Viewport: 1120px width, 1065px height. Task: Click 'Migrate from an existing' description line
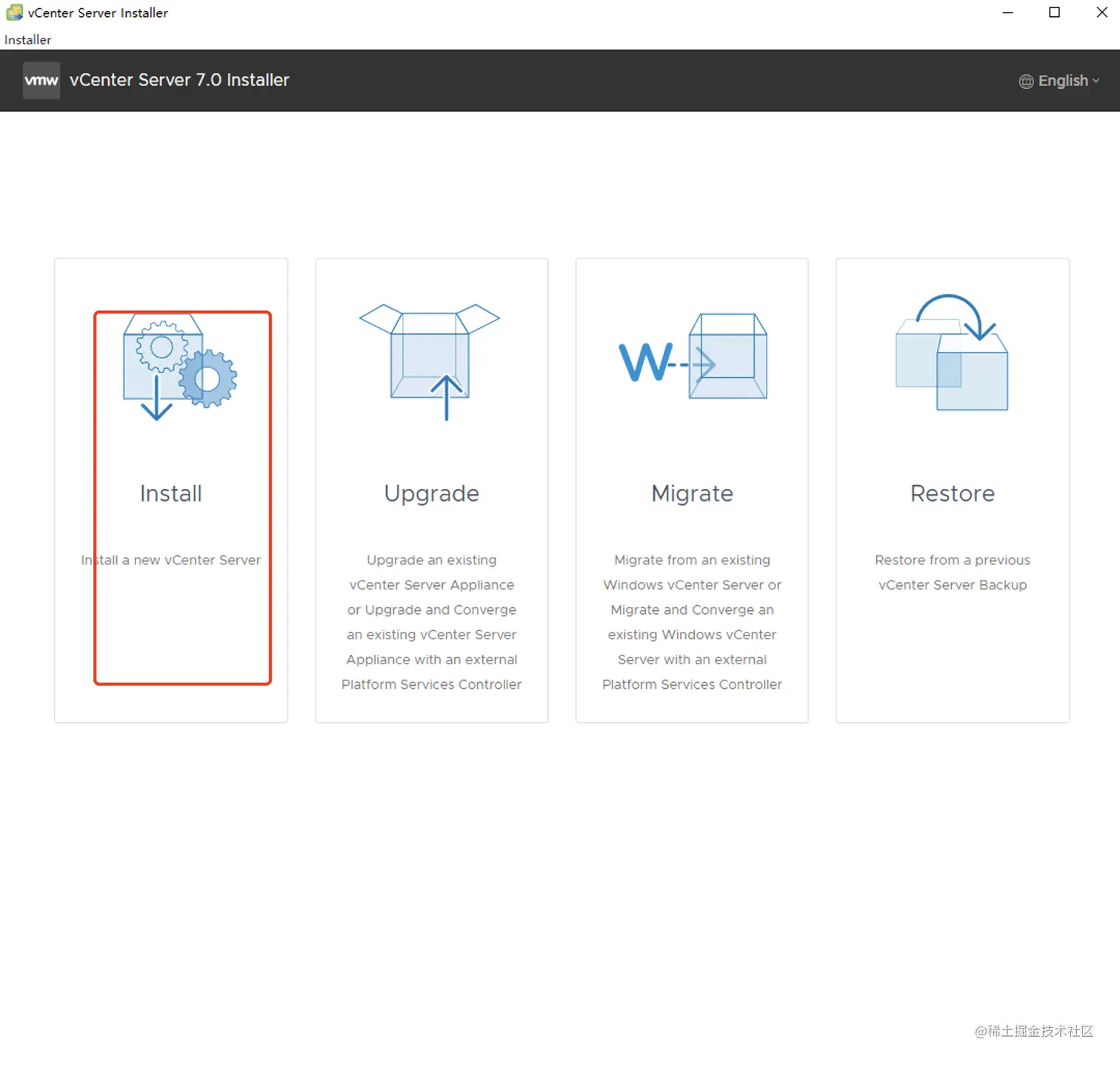(x=693, y=561)
